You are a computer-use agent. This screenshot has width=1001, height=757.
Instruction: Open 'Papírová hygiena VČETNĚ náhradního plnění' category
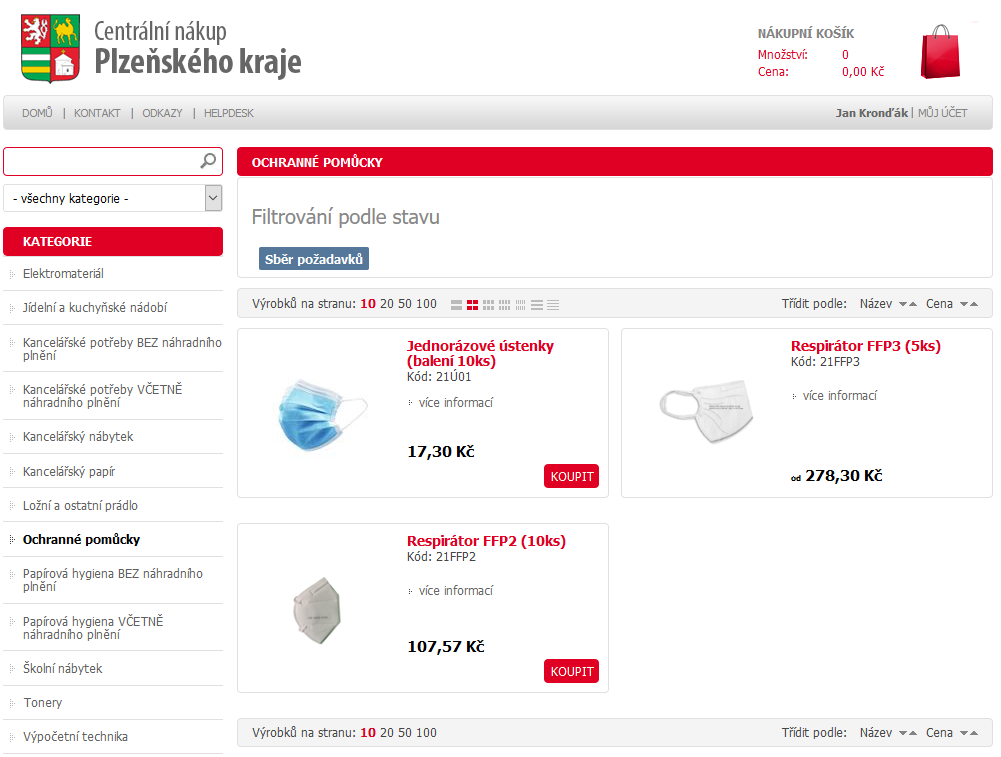click(93, 627)
